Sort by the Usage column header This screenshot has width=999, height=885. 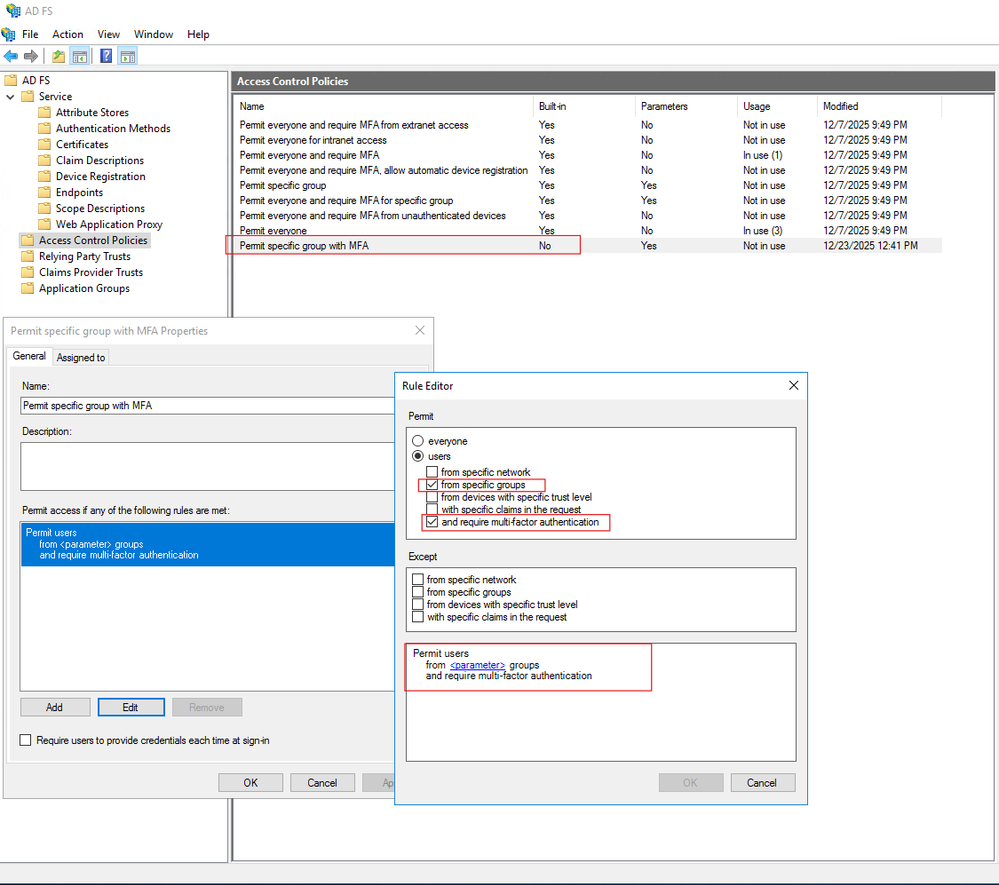777,106
